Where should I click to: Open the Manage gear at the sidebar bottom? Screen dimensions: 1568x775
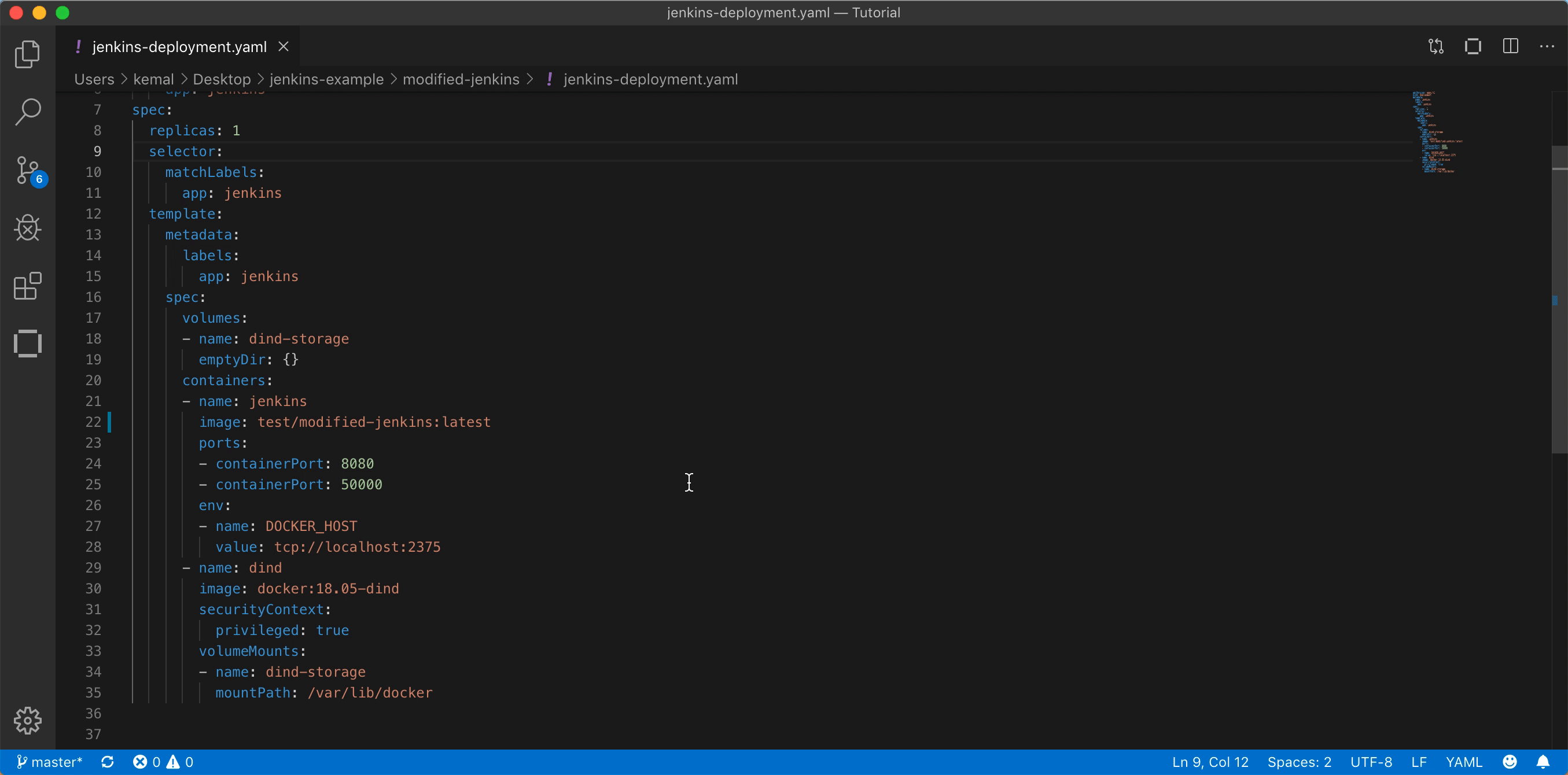(27, 720)
